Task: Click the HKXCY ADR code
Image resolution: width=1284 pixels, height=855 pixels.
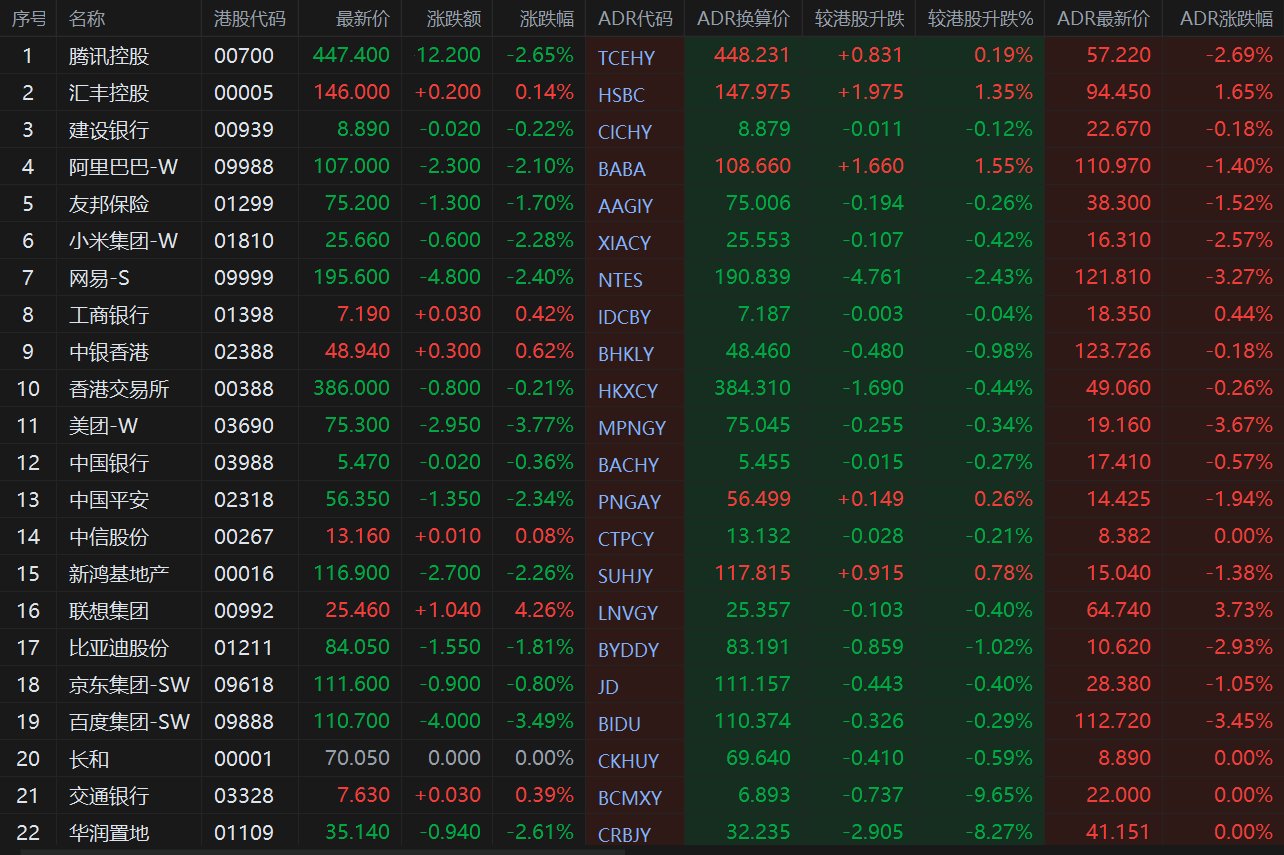Action: click(x=628, y=391)
